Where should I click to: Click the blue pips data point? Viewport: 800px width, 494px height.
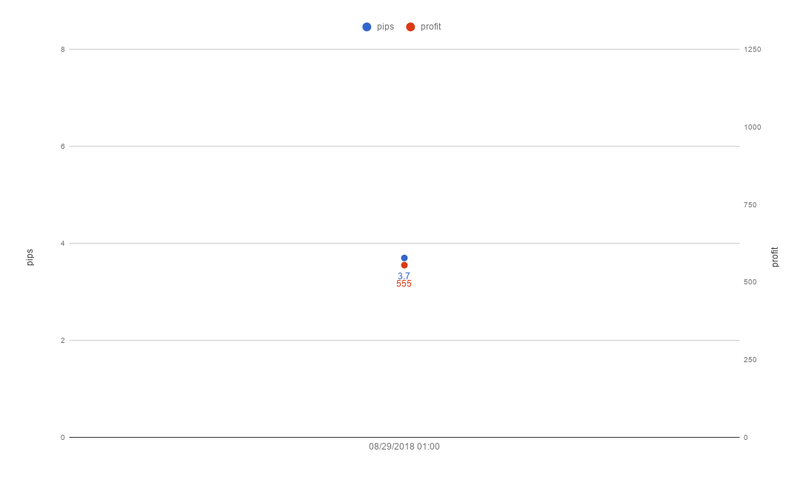click(404, 258)
